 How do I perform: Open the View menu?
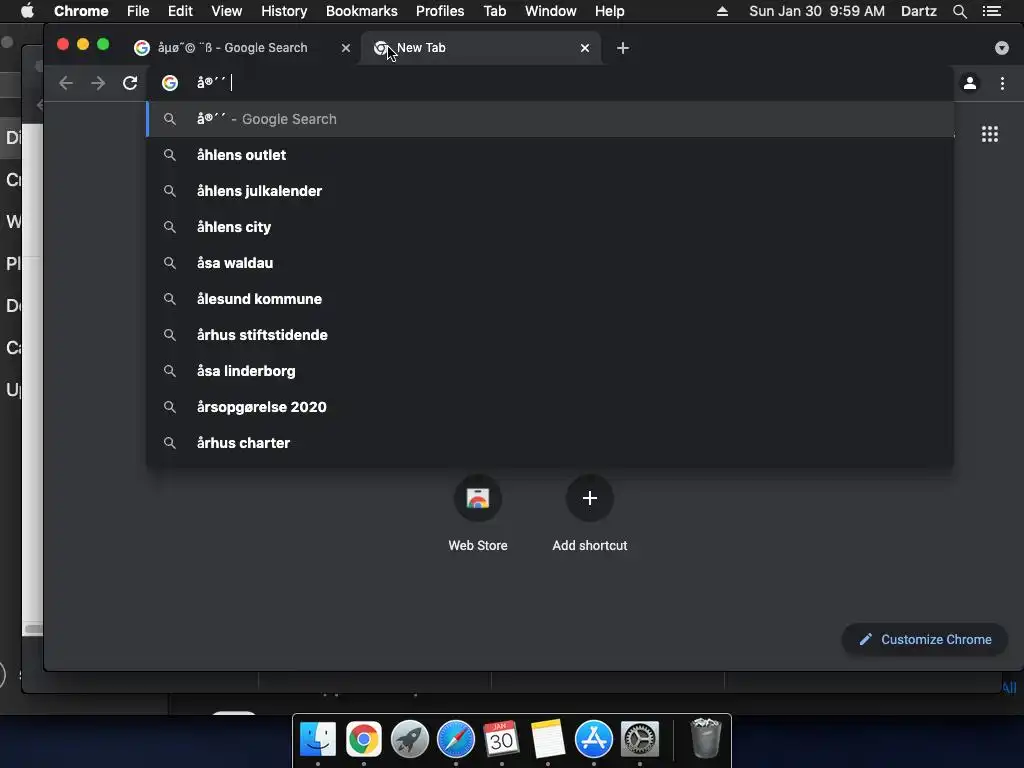tap(227, 11)
